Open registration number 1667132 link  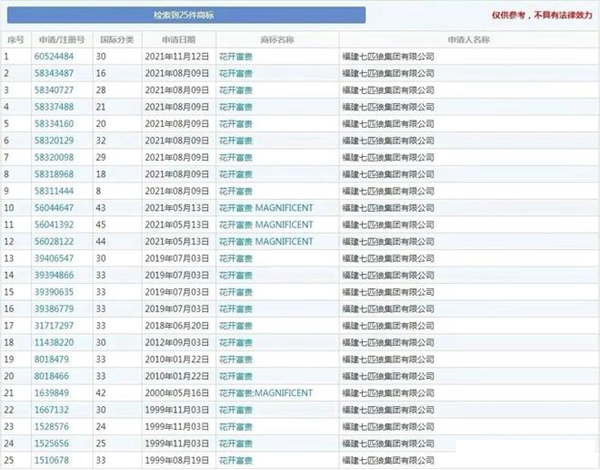(51, 410)
